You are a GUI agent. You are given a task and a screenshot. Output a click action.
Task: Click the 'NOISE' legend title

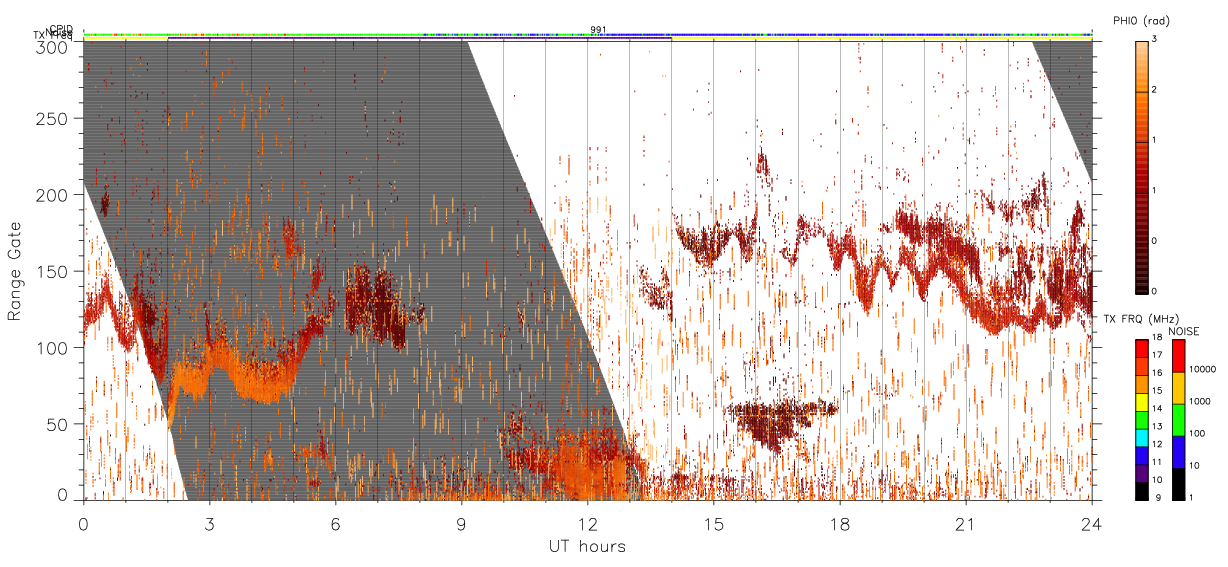tap(1186, 330)
